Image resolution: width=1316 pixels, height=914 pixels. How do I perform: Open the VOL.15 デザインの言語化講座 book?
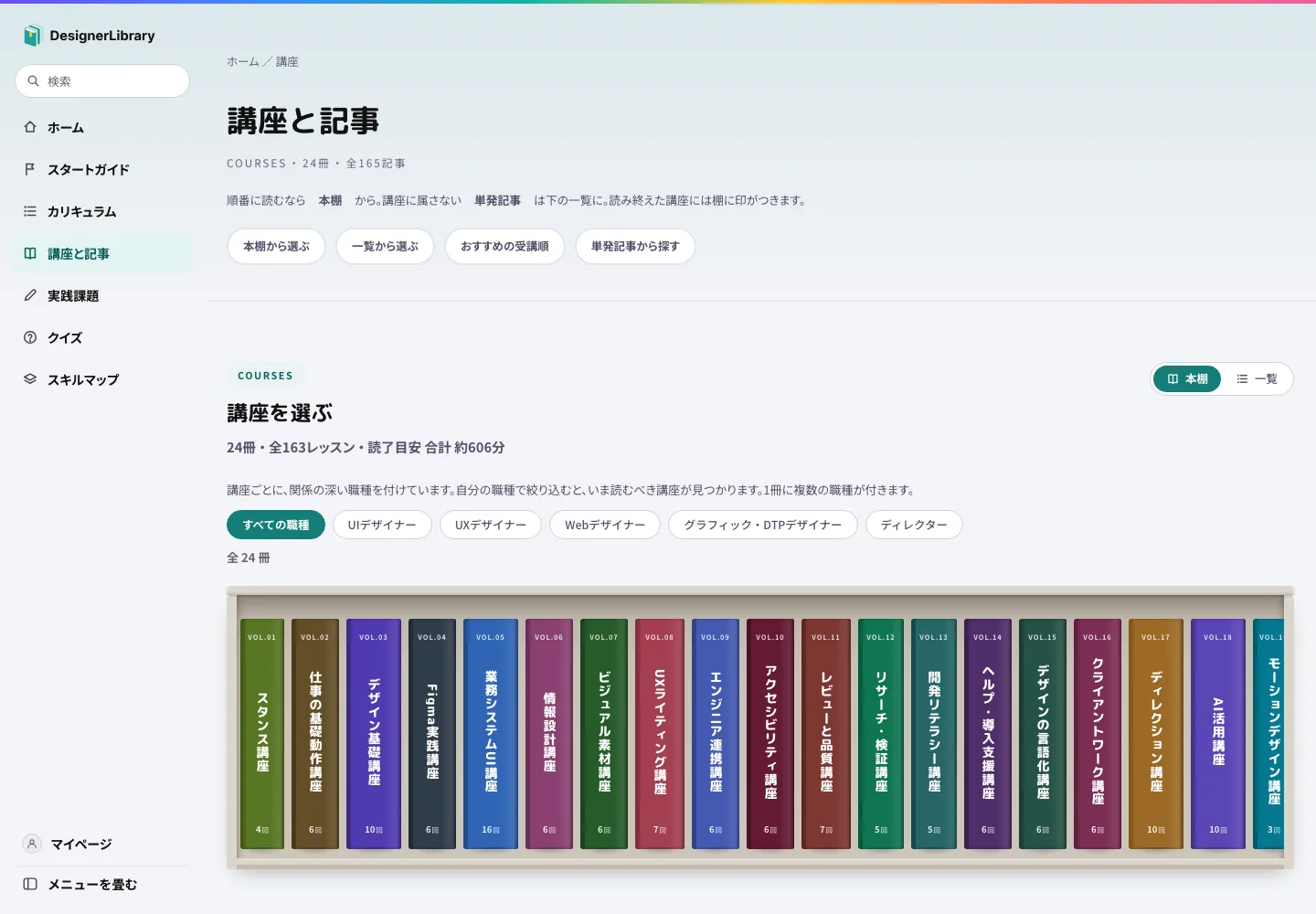(1043, 734)
